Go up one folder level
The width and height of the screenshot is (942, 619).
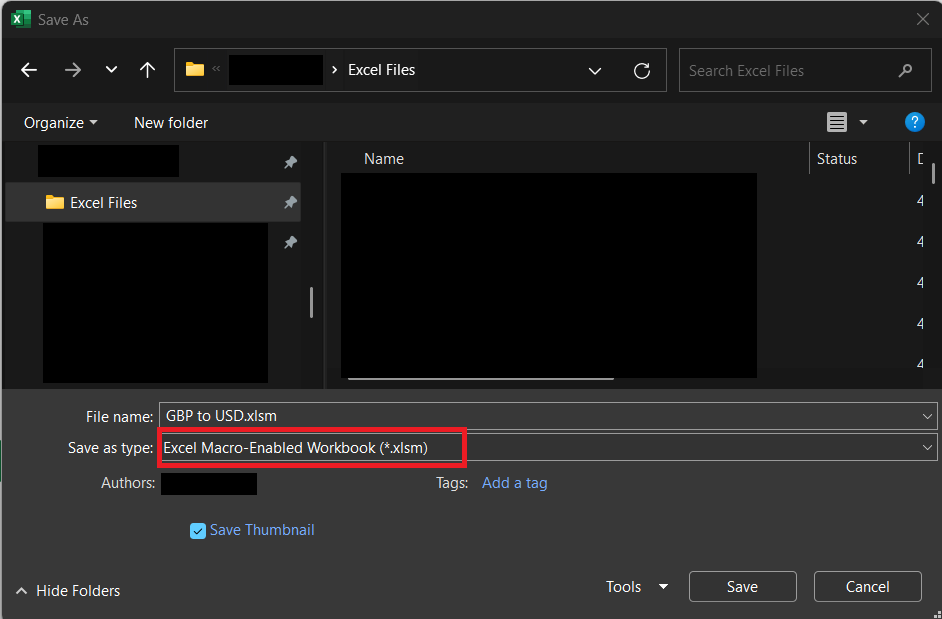point(147,70)
